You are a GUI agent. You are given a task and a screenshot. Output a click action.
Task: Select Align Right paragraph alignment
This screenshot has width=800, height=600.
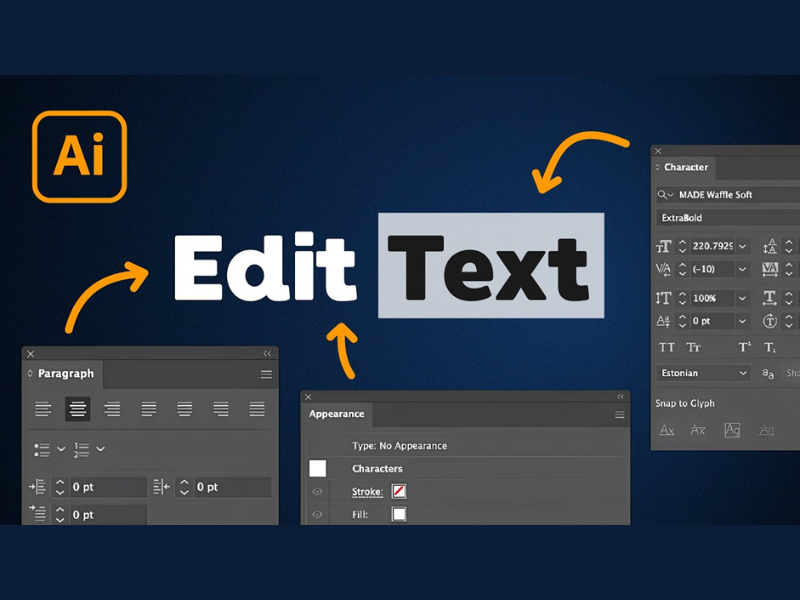click(112, 409)
